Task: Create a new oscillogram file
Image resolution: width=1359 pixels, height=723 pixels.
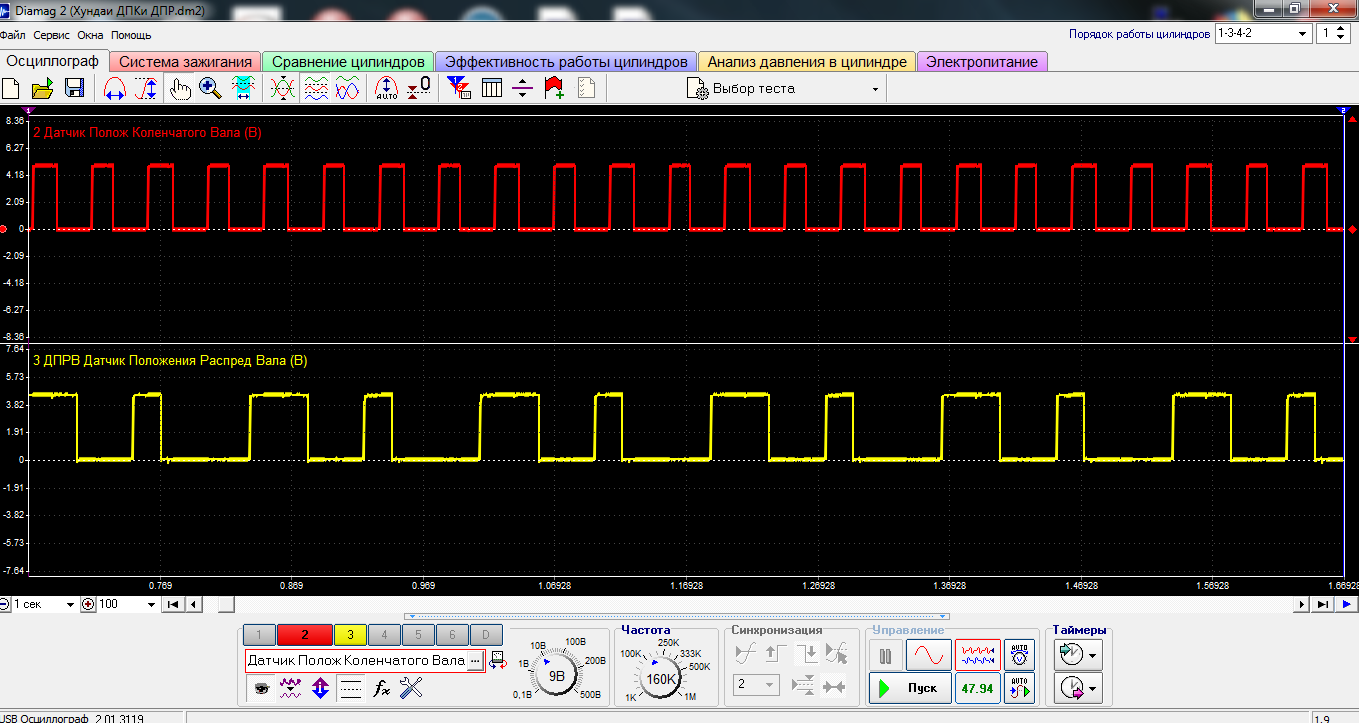Action: 11,88
